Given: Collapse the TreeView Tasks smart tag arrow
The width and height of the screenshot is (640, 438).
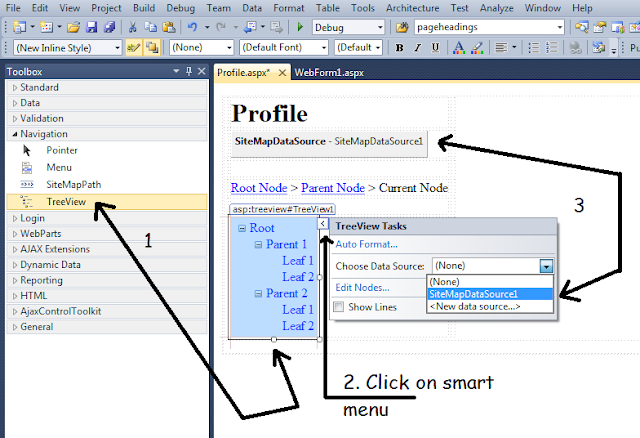Looking at the screenshot, I should coord(322,223).
